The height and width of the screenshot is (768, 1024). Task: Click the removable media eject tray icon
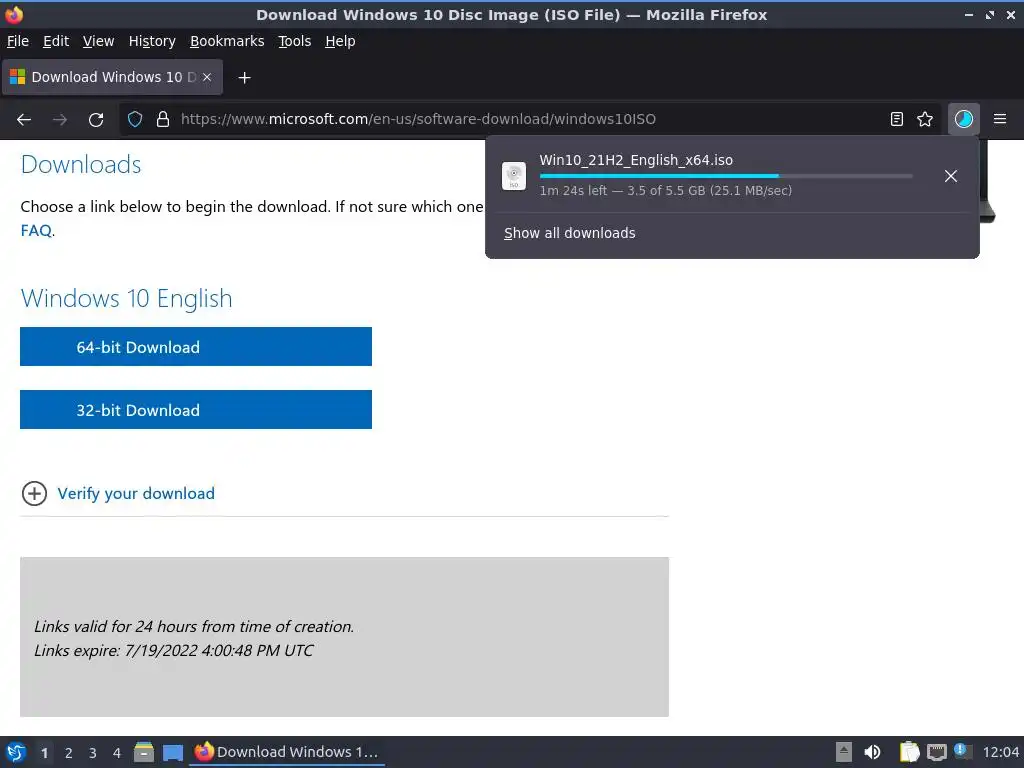844,752
